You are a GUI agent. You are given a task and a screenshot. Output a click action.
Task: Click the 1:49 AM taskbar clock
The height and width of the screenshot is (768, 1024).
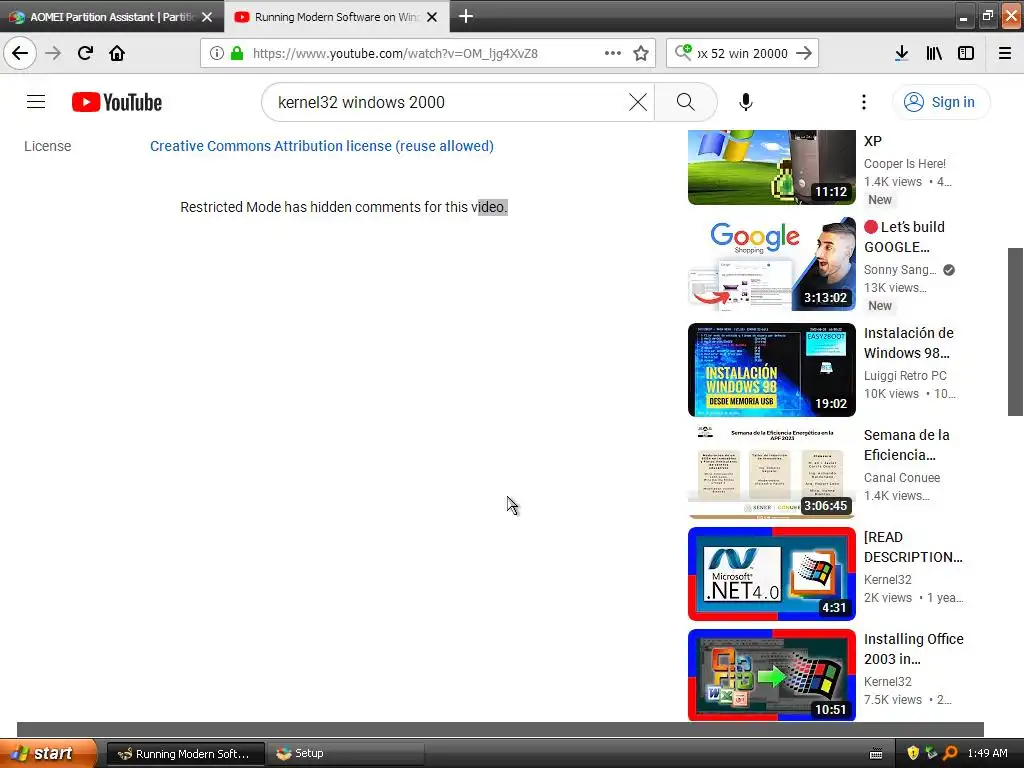click(987, 753)
